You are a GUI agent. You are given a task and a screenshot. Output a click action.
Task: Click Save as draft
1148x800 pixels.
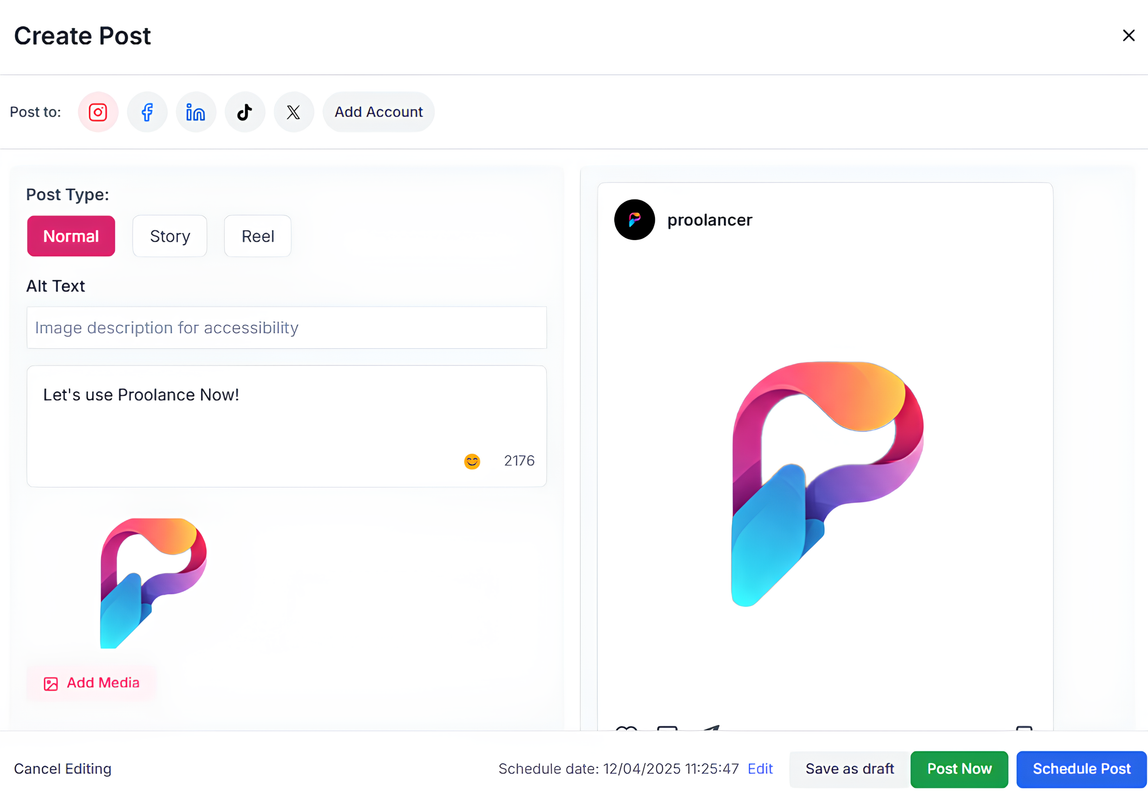tap(849, 769)
